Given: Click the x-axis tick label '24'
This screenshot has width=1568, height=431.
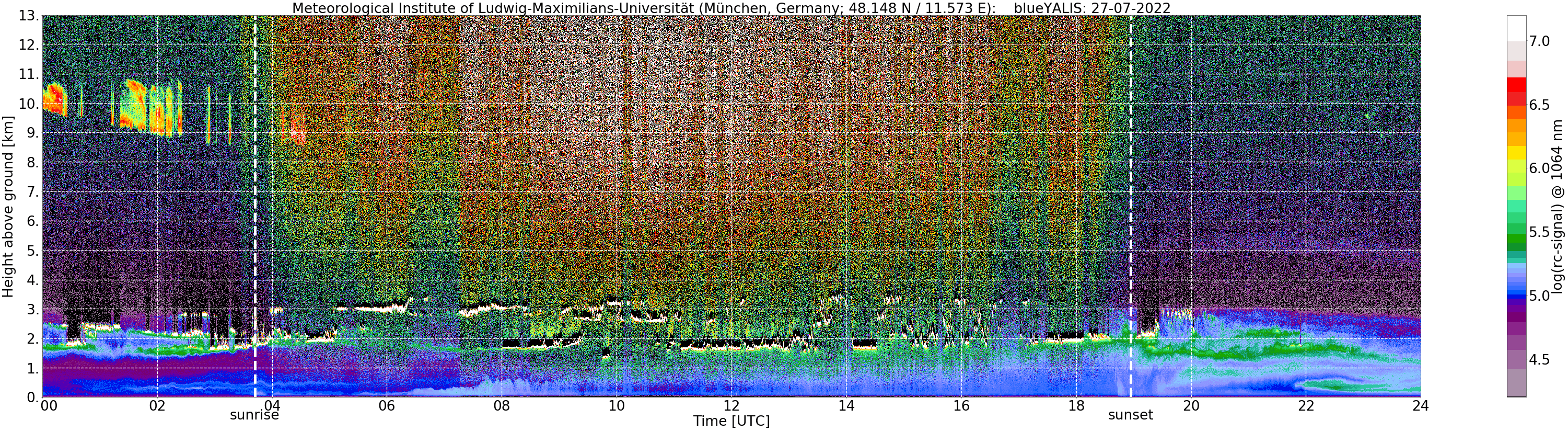Looking at the screenshot, I should point(1421,406).
